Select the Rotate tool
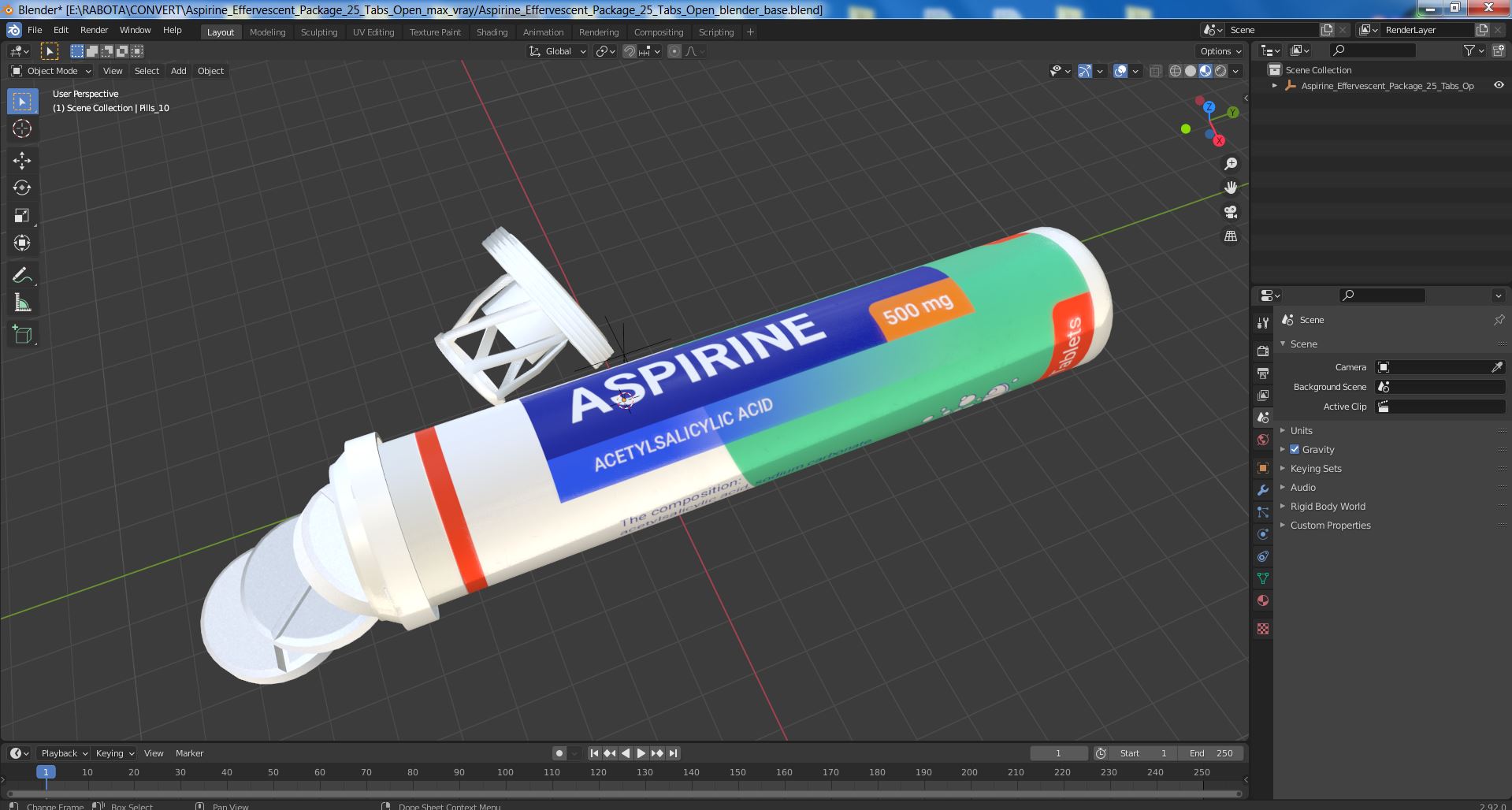Screen dimensions: 1512x810 pos(22,188)
